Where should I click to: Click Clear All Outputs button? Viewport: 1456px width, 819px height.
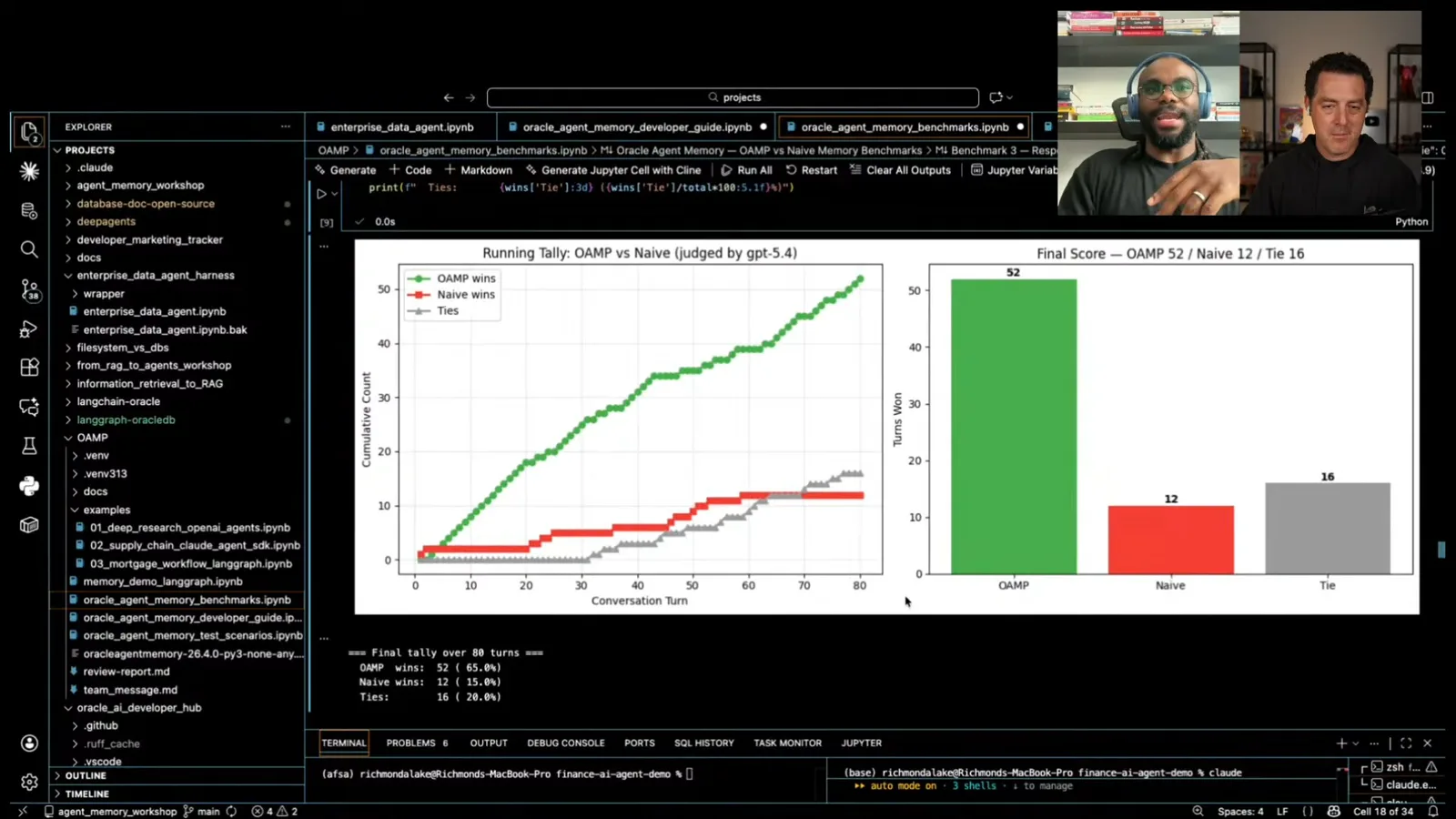coord(900,170)
